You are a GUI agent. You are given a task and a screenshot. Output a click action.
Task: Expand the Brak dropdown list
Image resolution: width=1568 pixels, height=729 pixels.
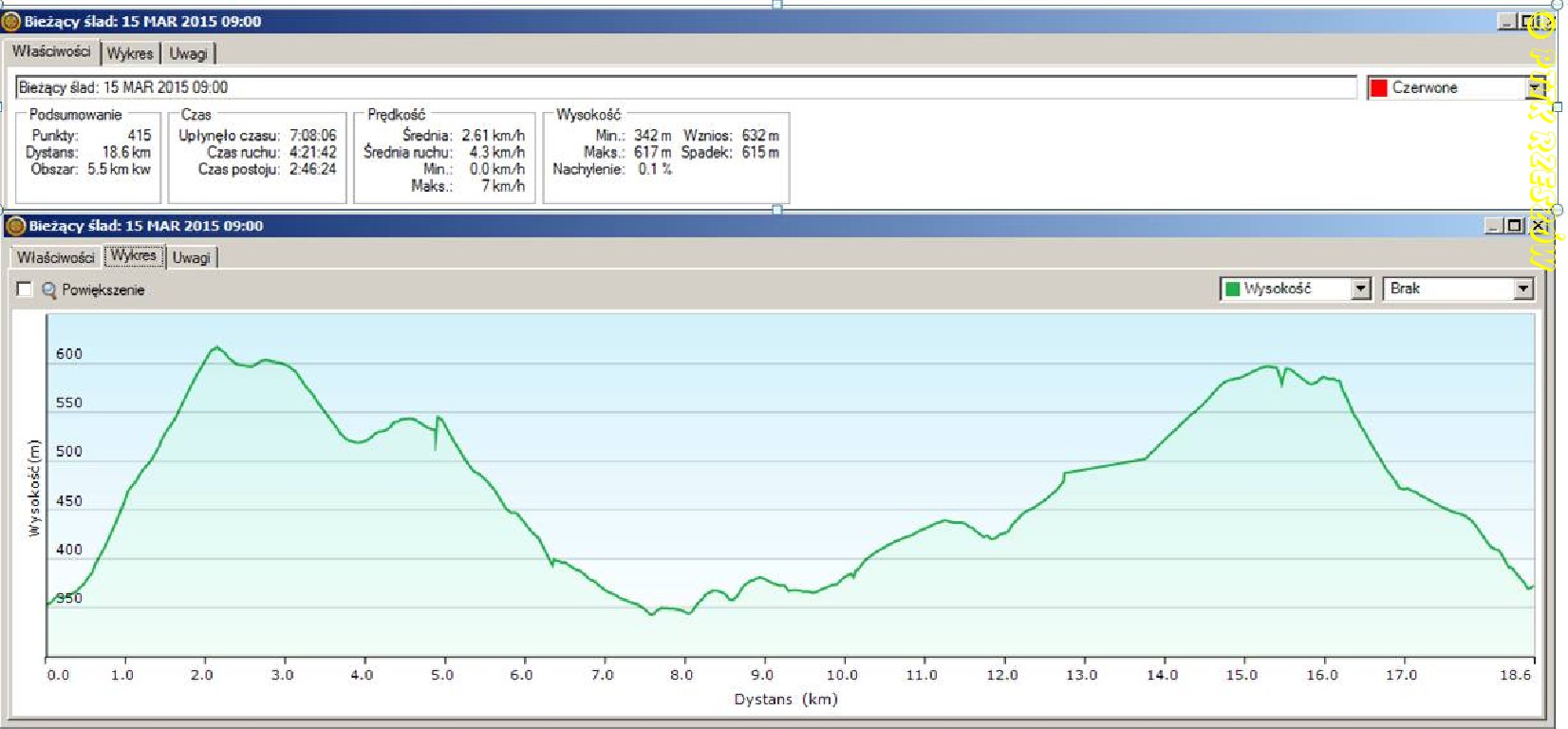point(1523,289)
